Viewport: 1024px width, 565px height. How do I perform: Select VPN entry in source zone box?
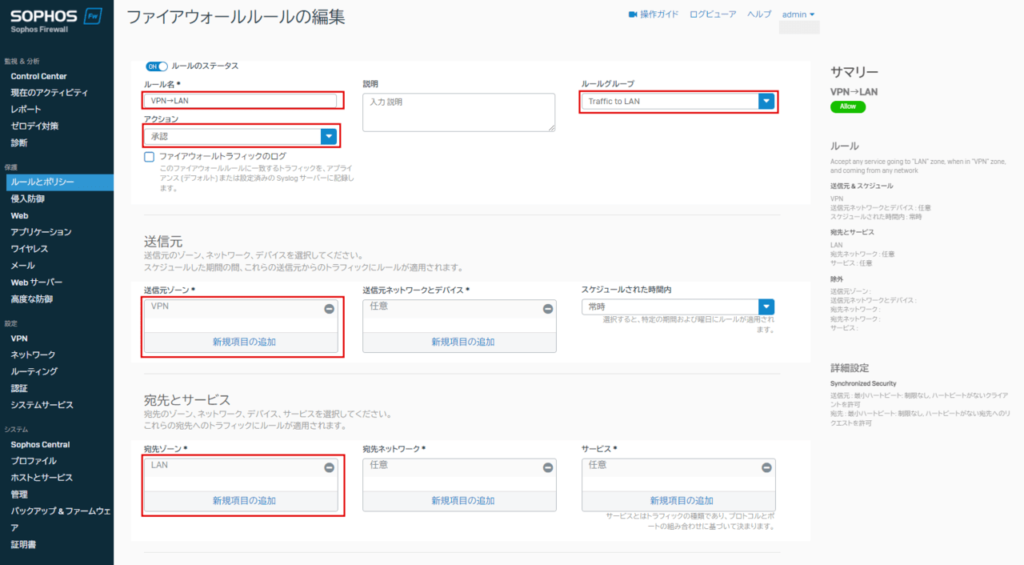pos(160,306)
